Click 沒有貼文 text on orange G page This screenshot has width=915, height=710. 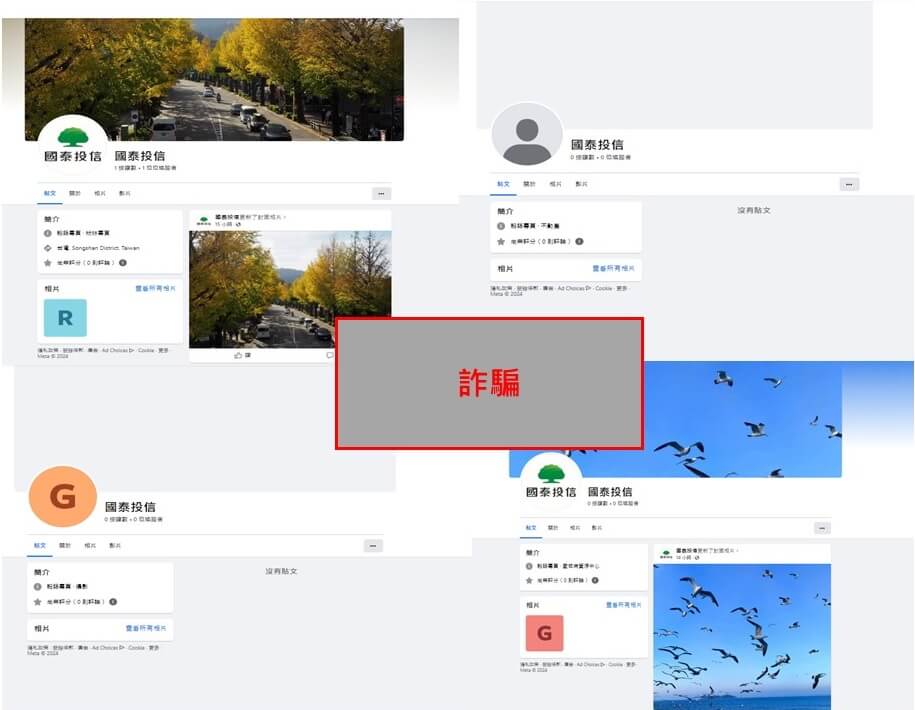click(281, 571)
